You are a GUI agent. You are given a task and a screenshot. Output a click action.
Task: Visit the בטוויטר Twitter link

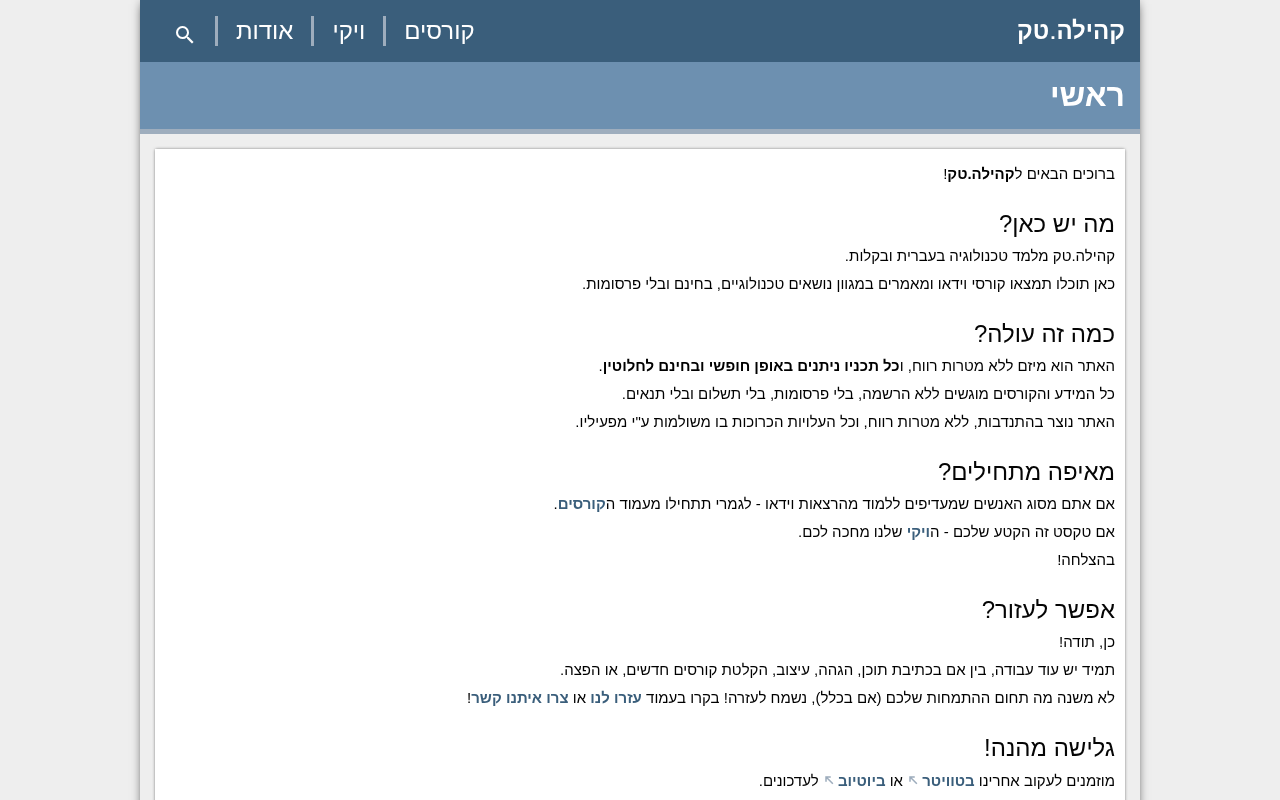pyautogui.click(x=948, y=780)
